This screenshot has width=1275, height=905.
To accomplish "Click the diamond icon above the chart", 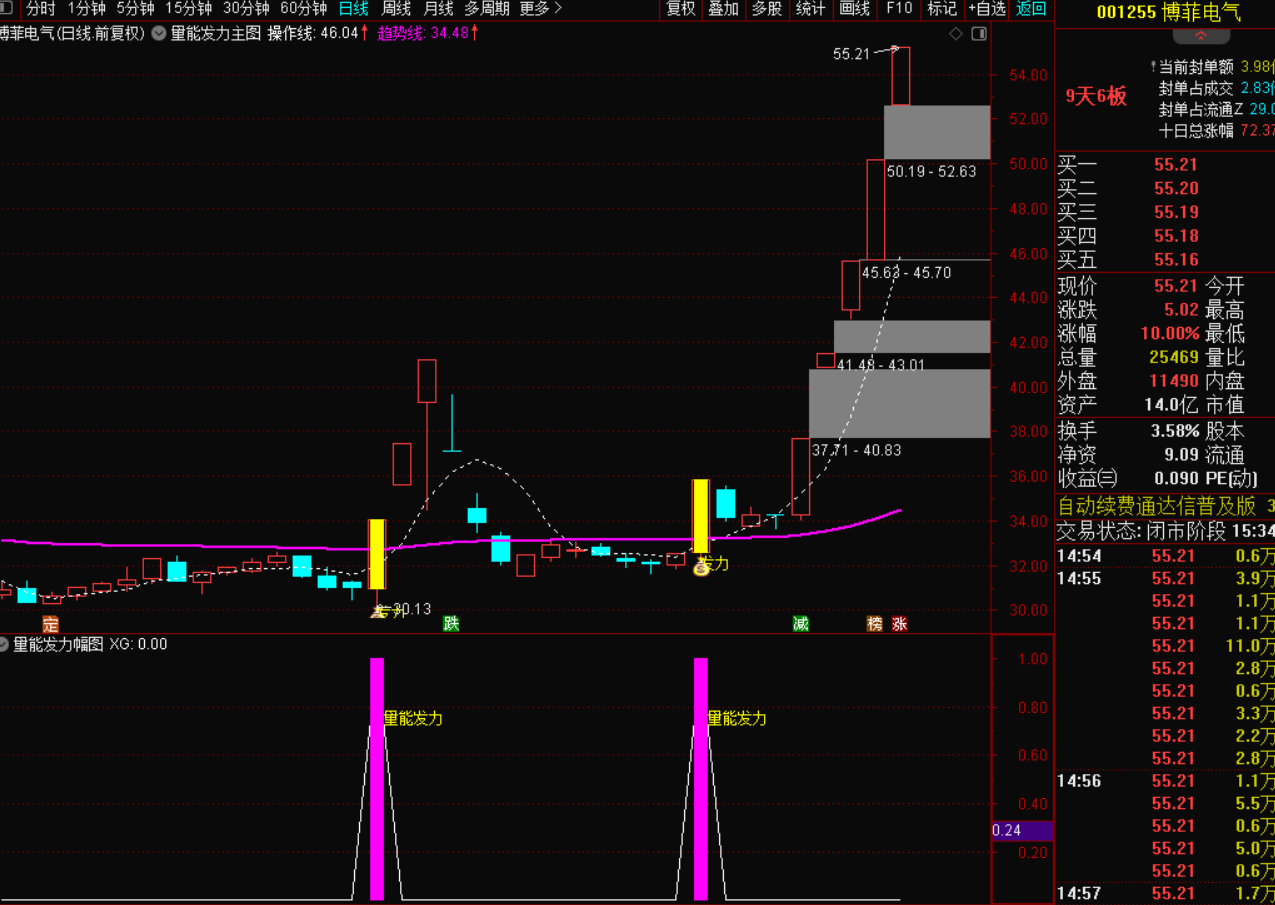I will [956, 33].
